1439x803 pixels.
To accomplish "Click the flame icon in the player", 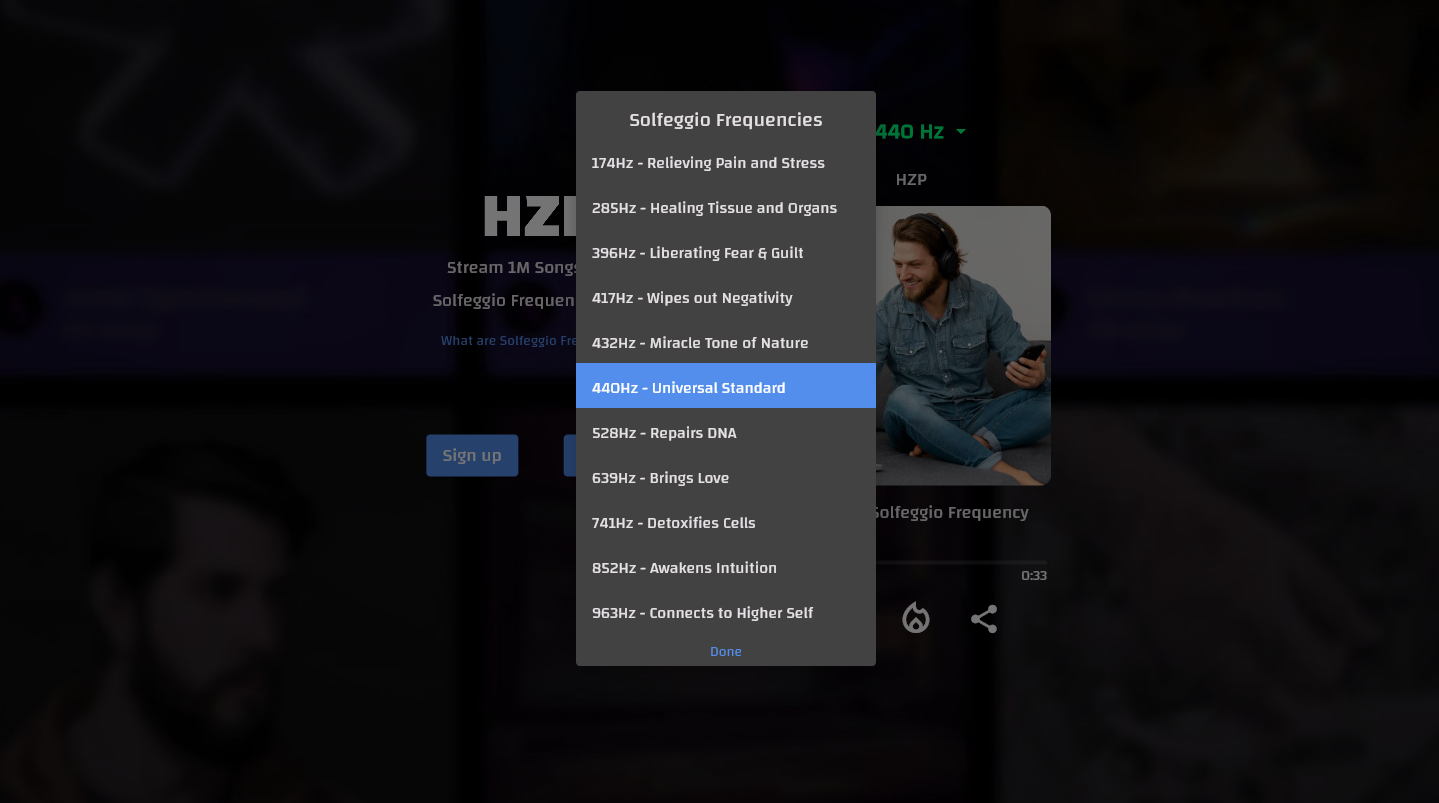I will click(x=915, y=618).
